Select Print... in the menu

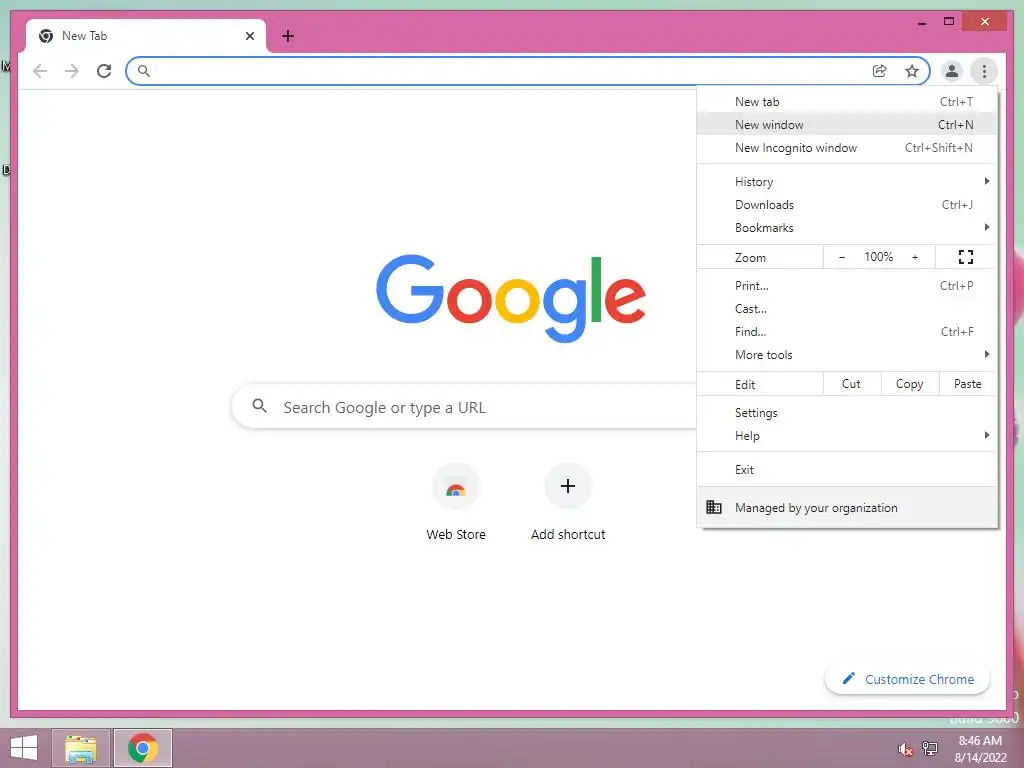click(847, 285)
